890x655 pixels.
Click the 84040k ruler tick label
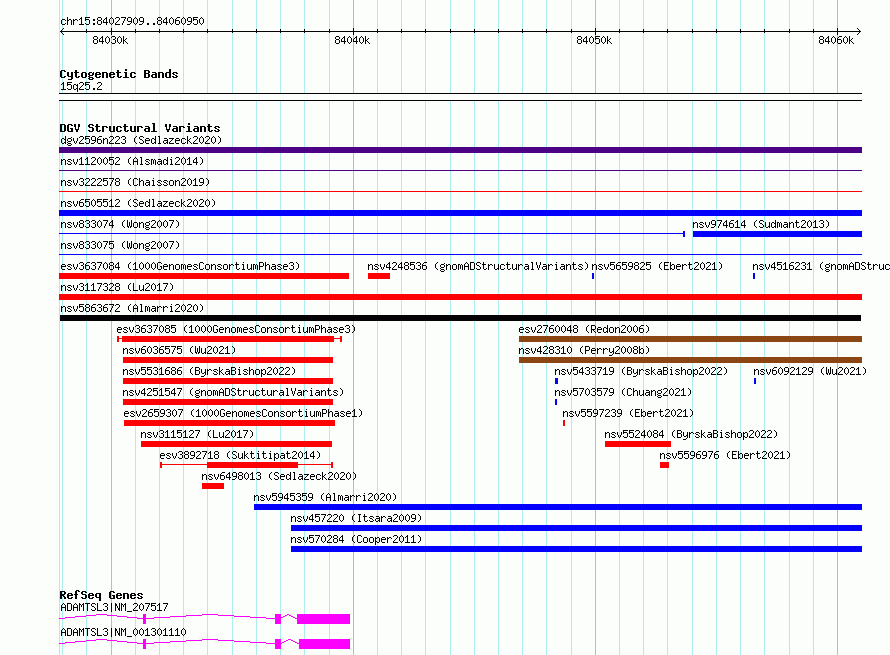pyautogui.click(x=352, y=40)
